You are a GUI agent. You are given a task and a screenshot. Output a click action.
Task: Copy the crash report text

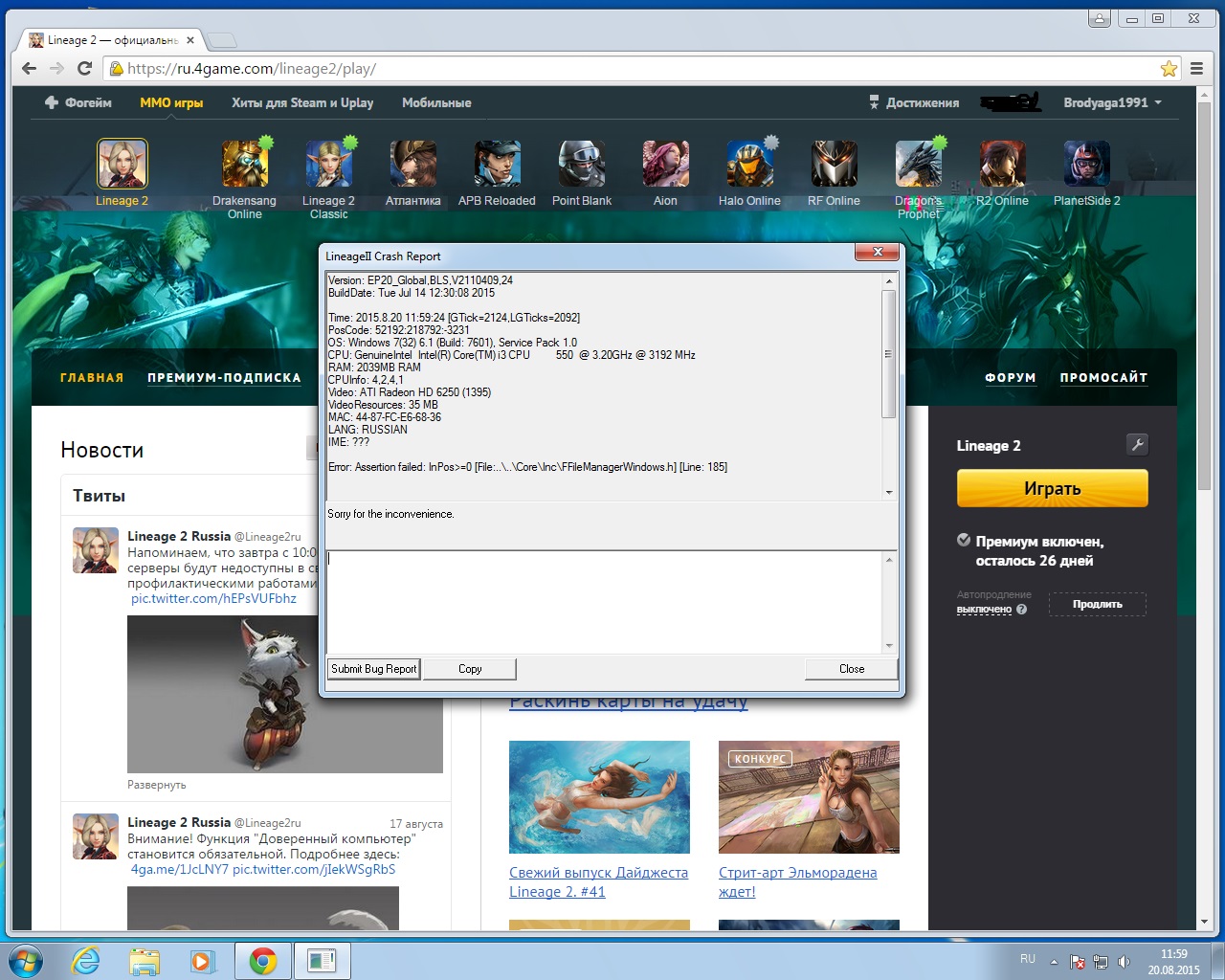click(470, 669)
